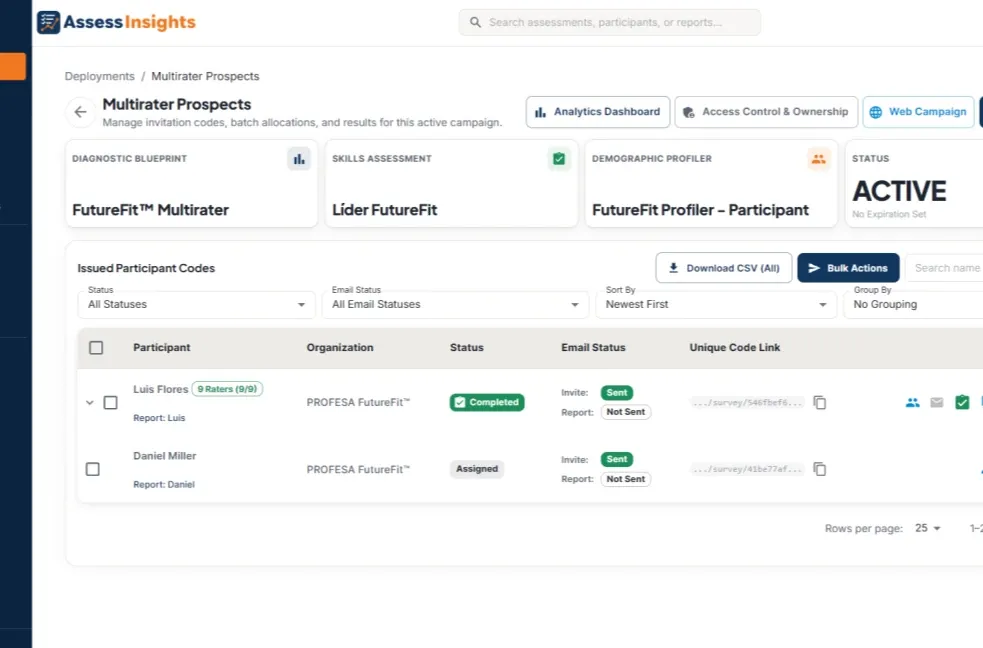Click Daniel Miller report Not Sent badge

[626, 479]
